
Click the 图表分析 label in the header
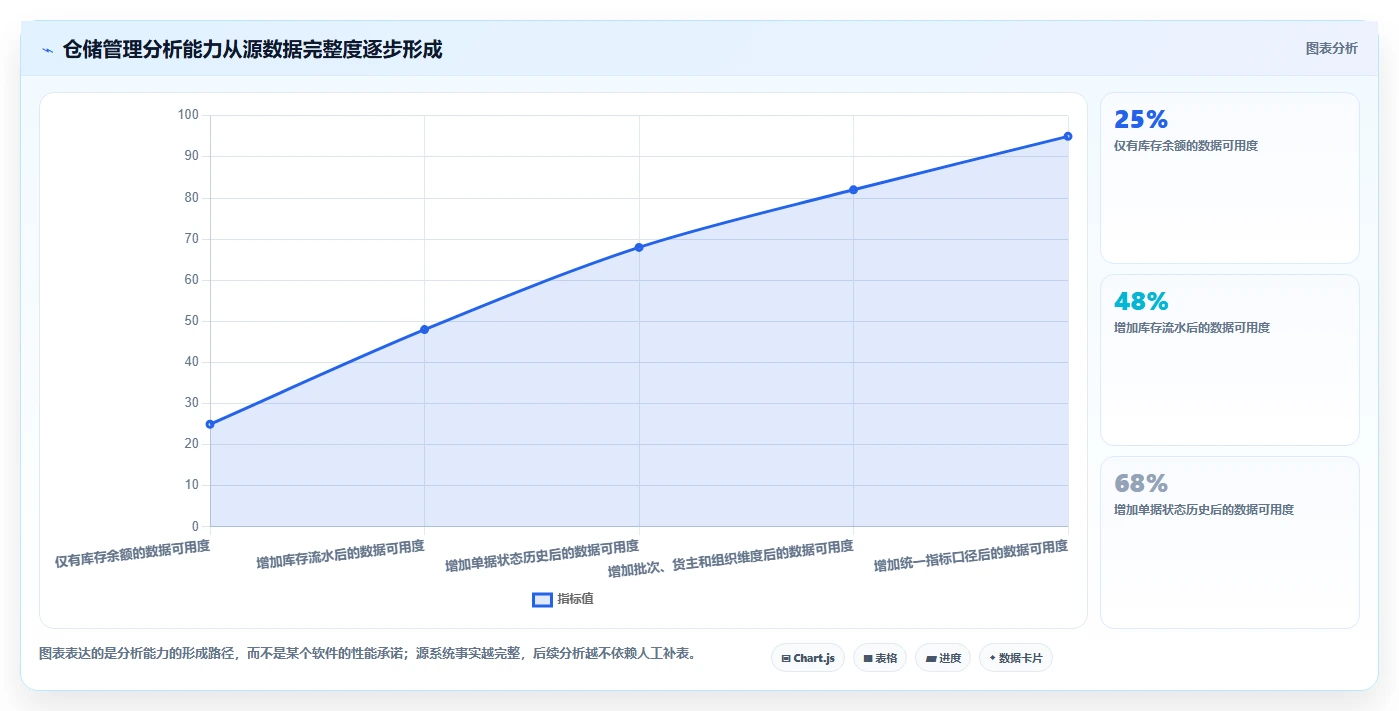click(1331, 49)
